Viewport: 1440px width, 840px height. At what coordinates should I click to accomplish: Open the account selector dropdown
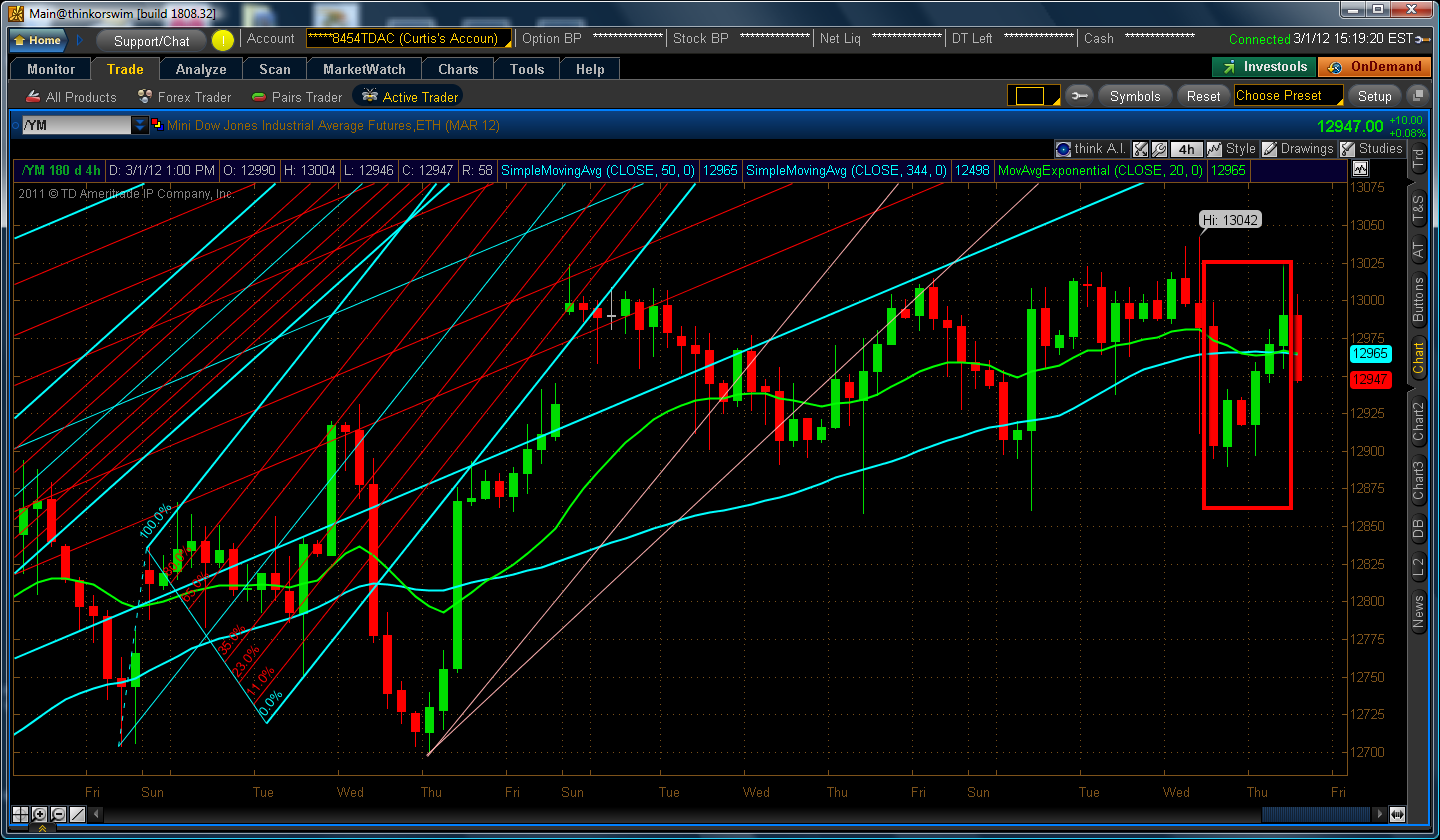[x=409, y=39]
